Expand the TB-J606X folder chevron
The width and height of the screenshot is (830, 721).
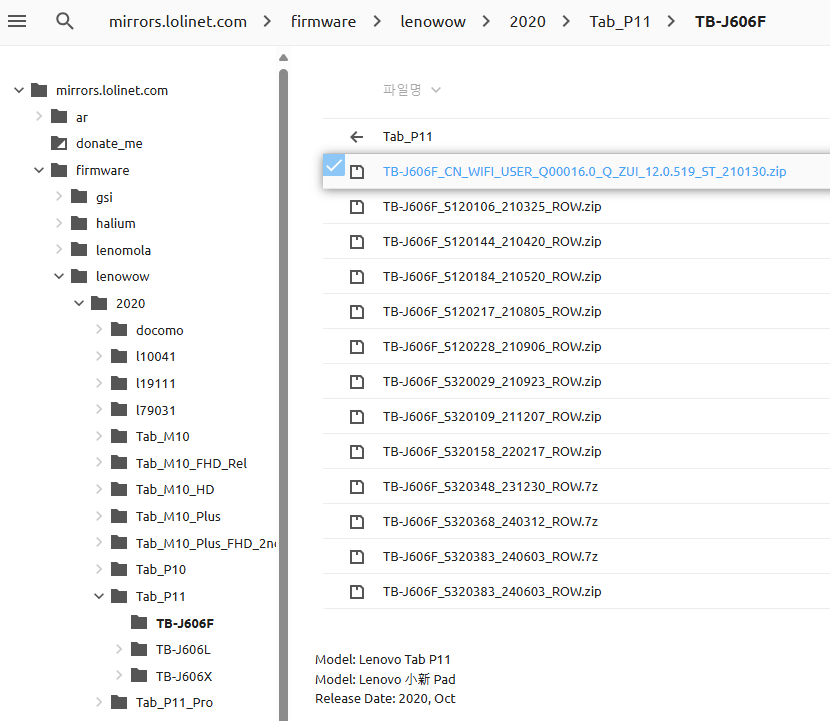click(119, 675)
